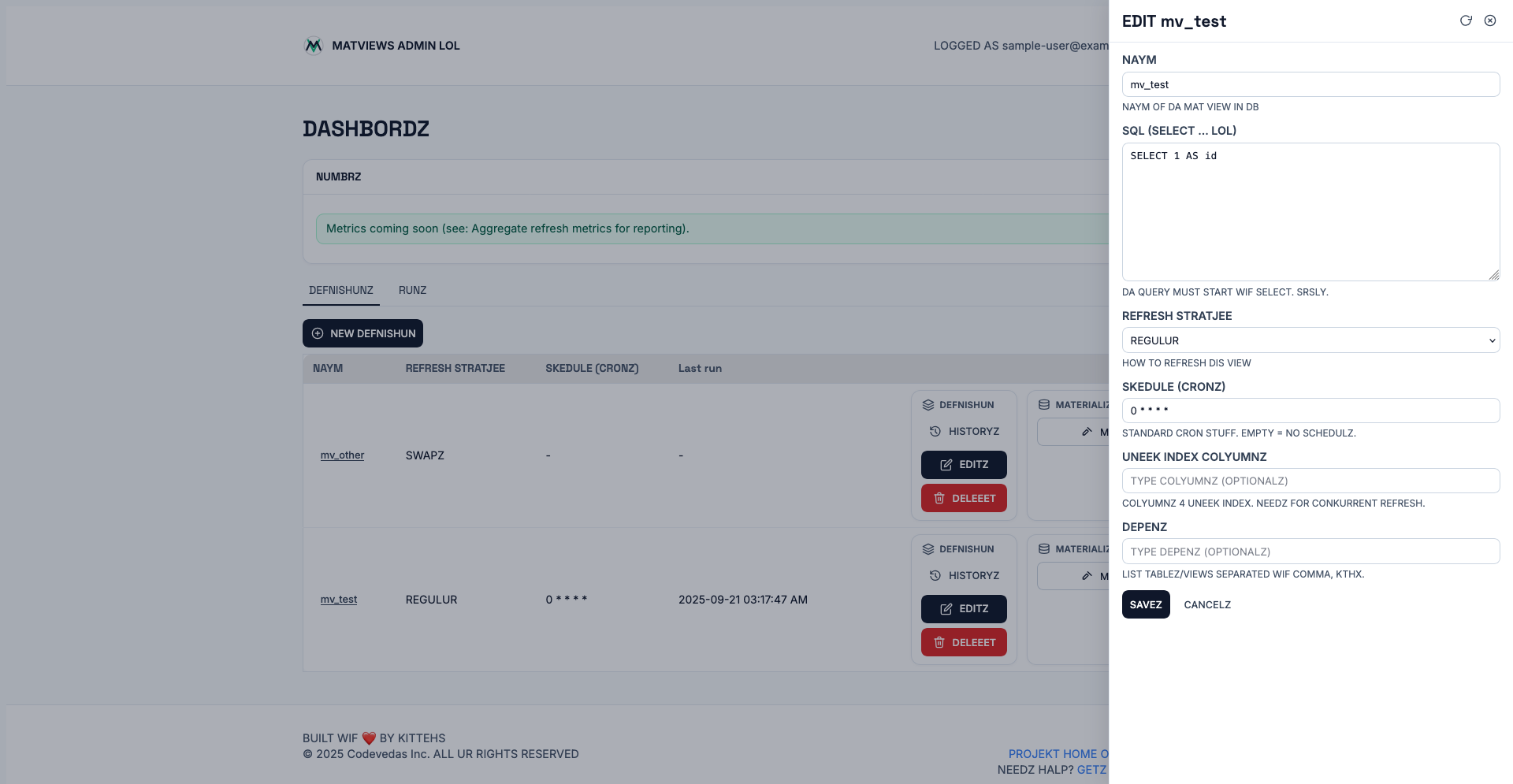Select the DEFNISHUNZ tab

pyautogui.click(x=340, y=290)
